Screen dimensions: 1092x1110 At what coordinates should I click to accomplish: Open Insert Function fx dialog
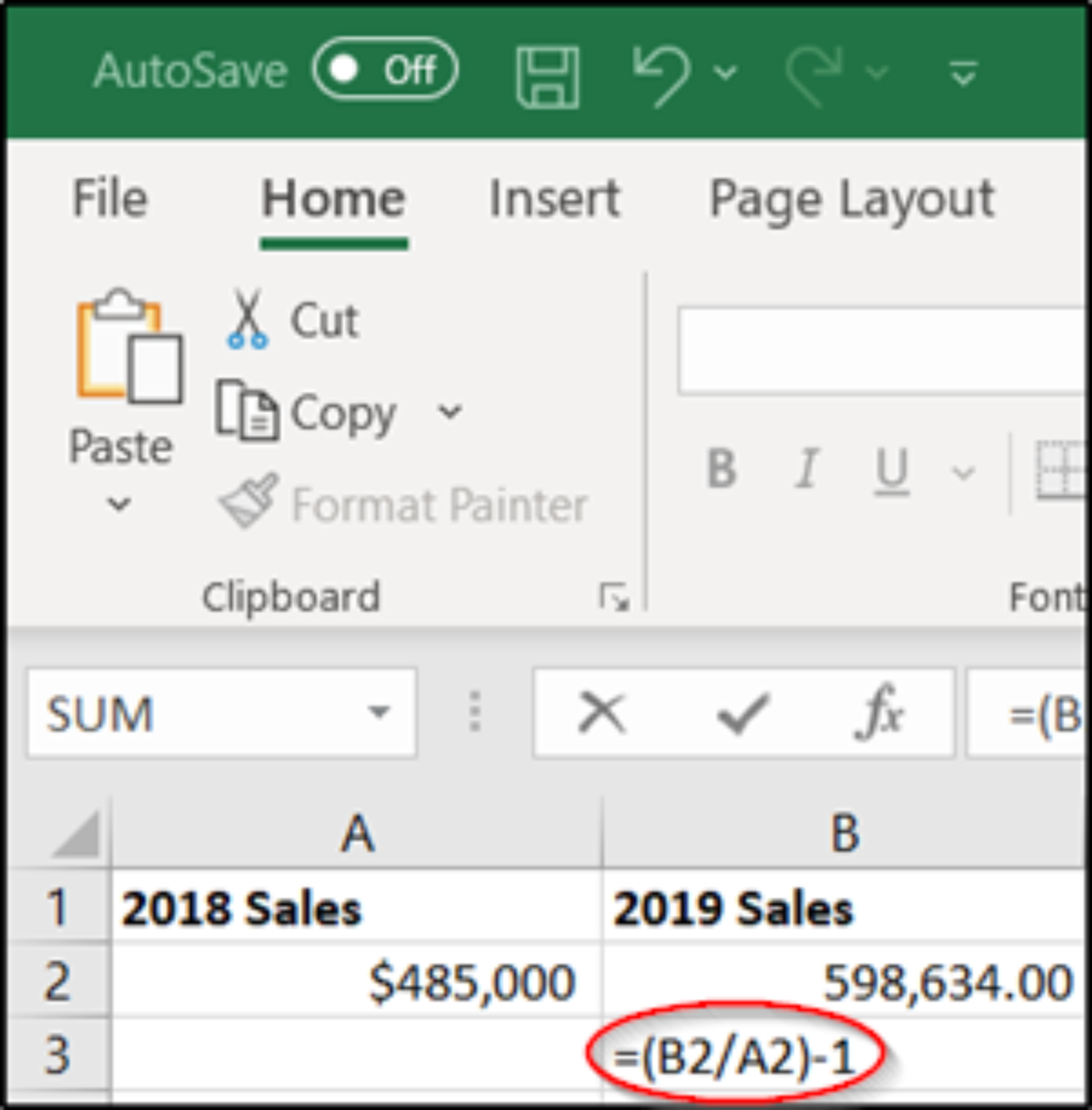point(878,712)
